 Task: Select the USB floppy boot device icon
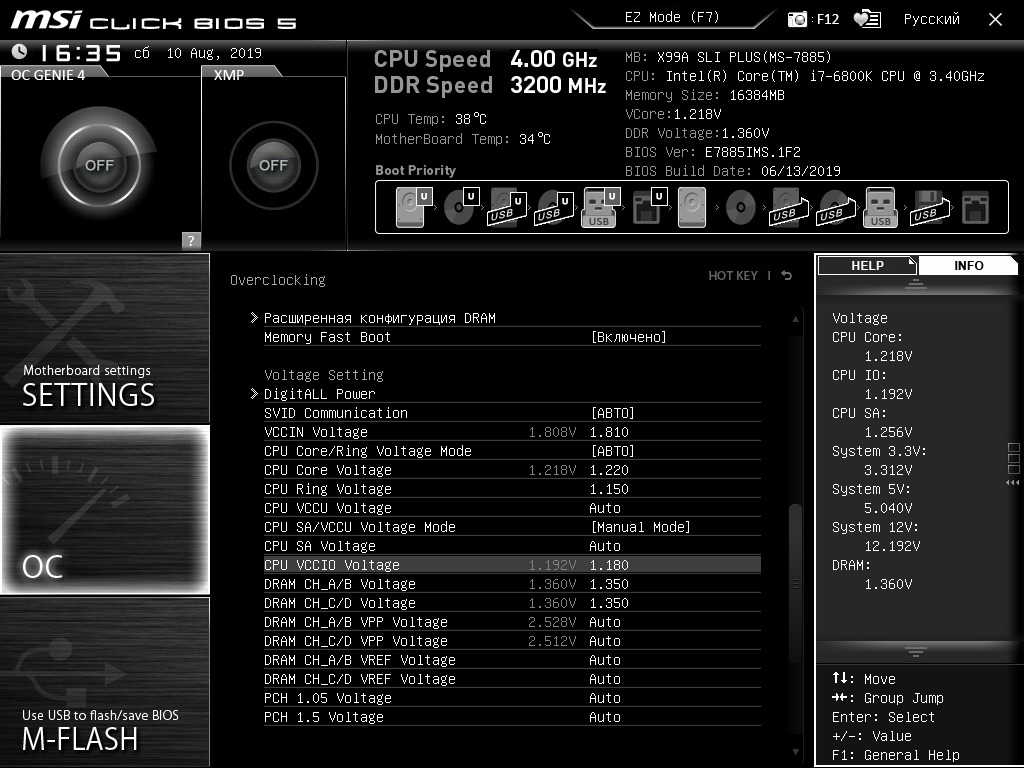coord(929,207)
